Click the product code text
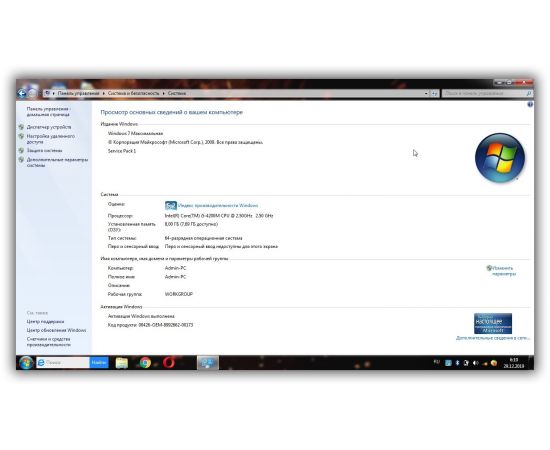This screenshot has width=550, height=450. pos(150,325)
